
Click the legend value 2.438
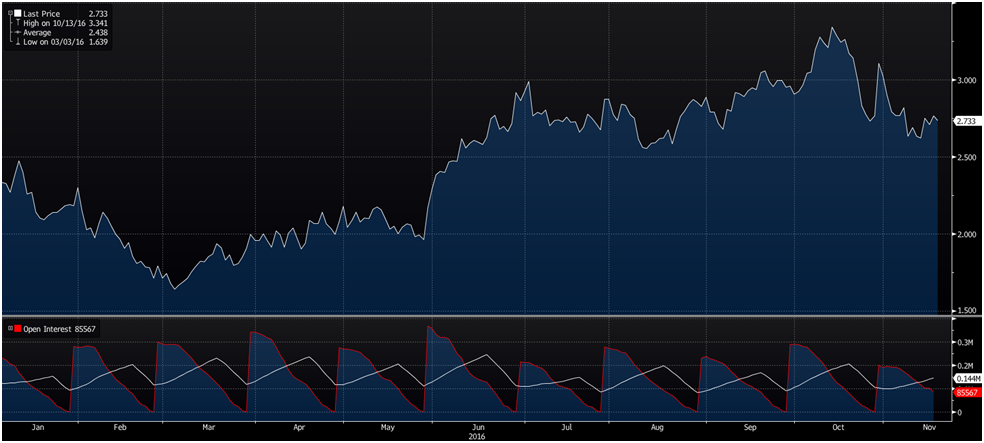99,31
